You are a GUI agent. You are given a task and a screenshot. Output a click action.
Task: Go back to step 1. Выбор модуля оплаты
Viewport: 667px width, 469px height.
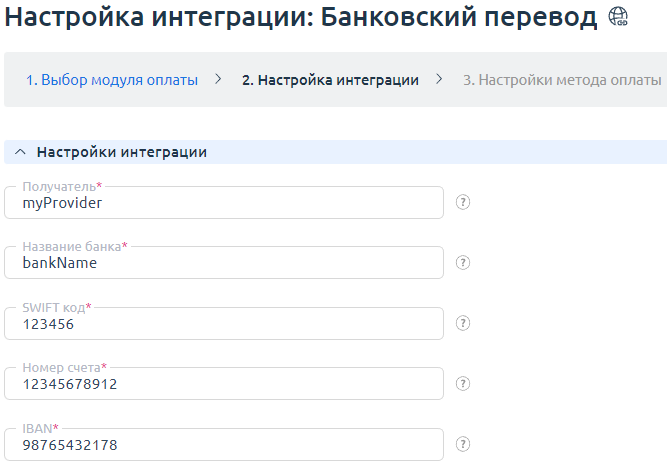pos(112,80)
